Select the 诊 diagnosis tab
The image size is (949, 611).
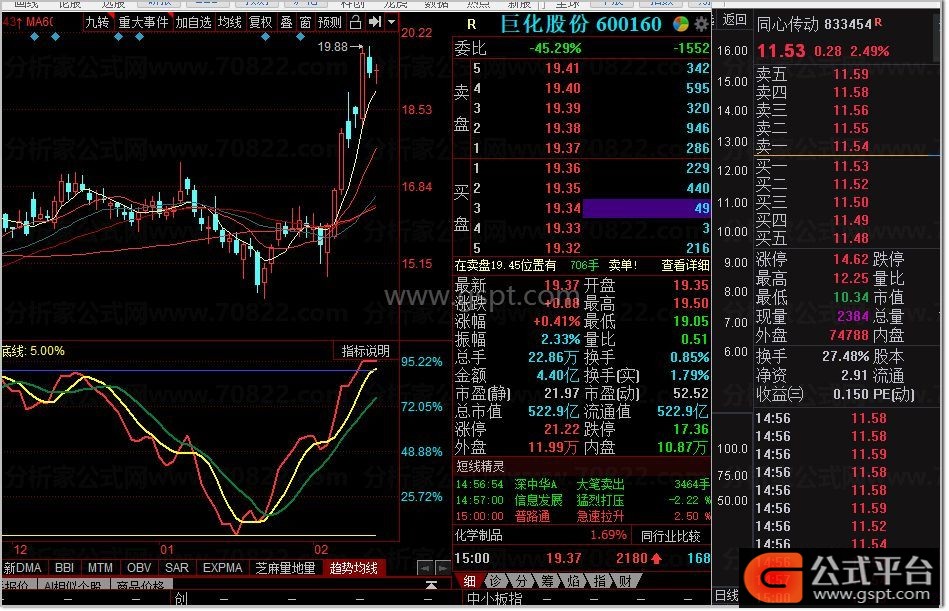click(x=495, y=581)
